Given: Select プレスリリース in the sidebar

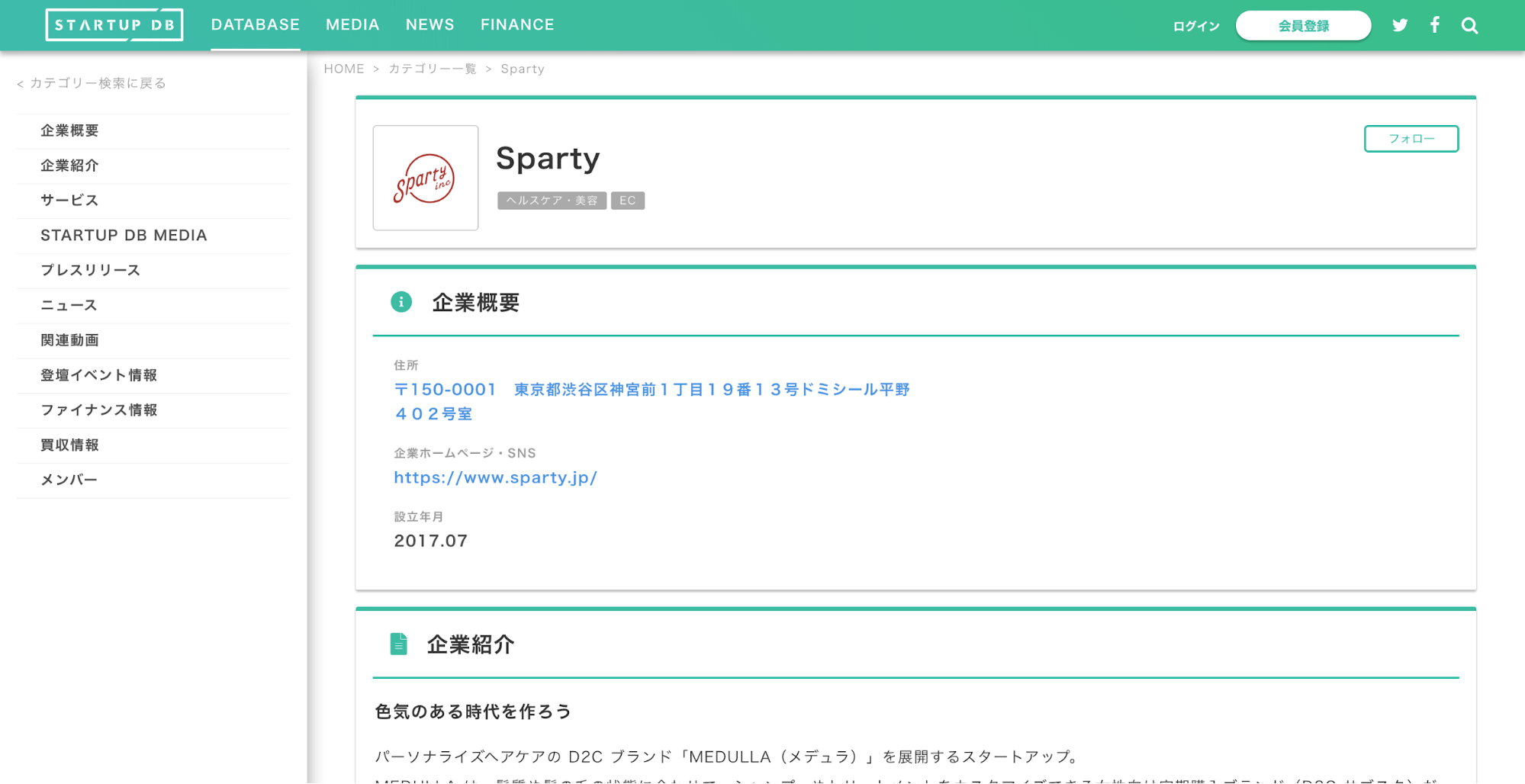Looking at the screenshot, I should pos(153,271).
